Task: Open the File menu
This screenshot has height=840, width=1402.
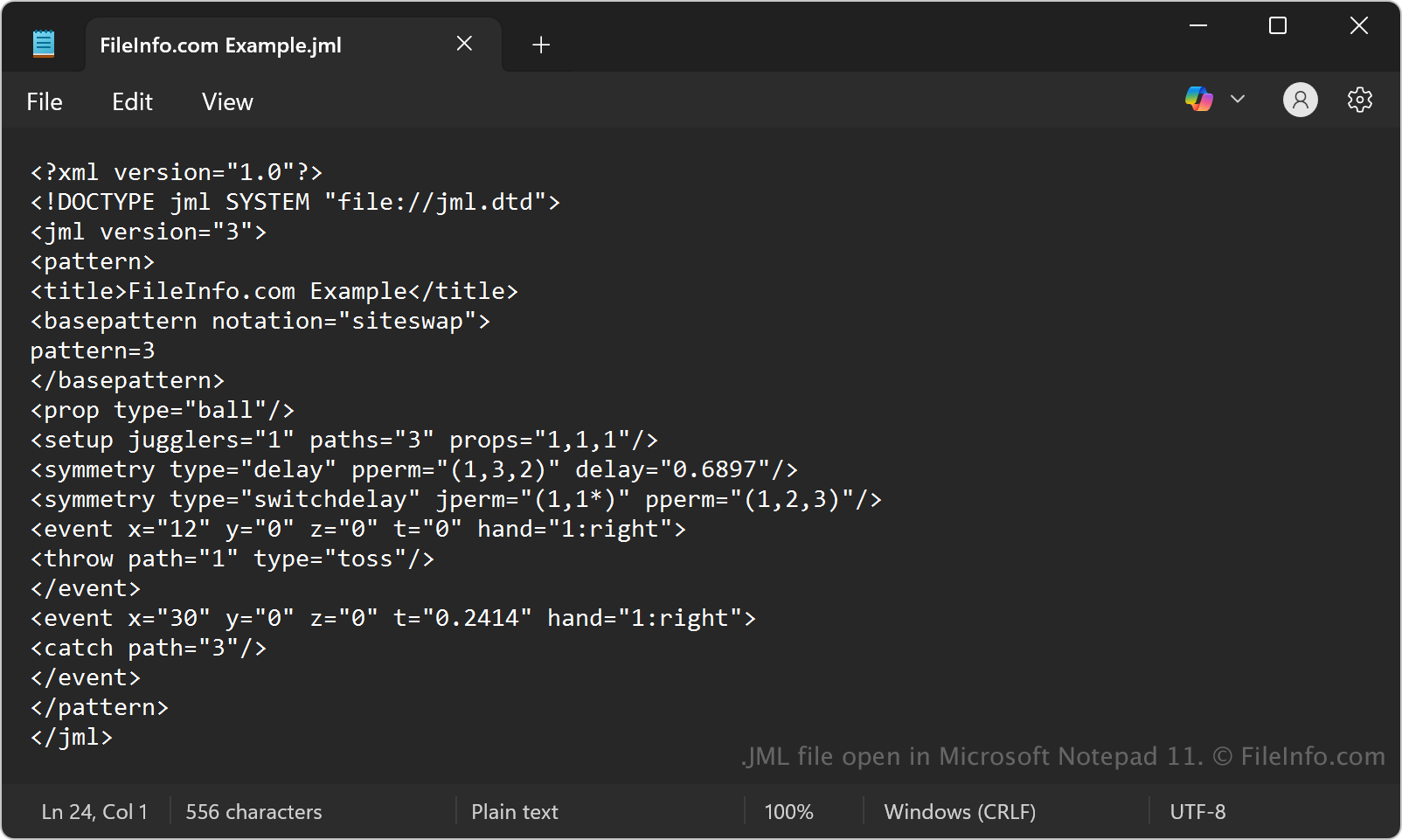Action: click(45, 102)
